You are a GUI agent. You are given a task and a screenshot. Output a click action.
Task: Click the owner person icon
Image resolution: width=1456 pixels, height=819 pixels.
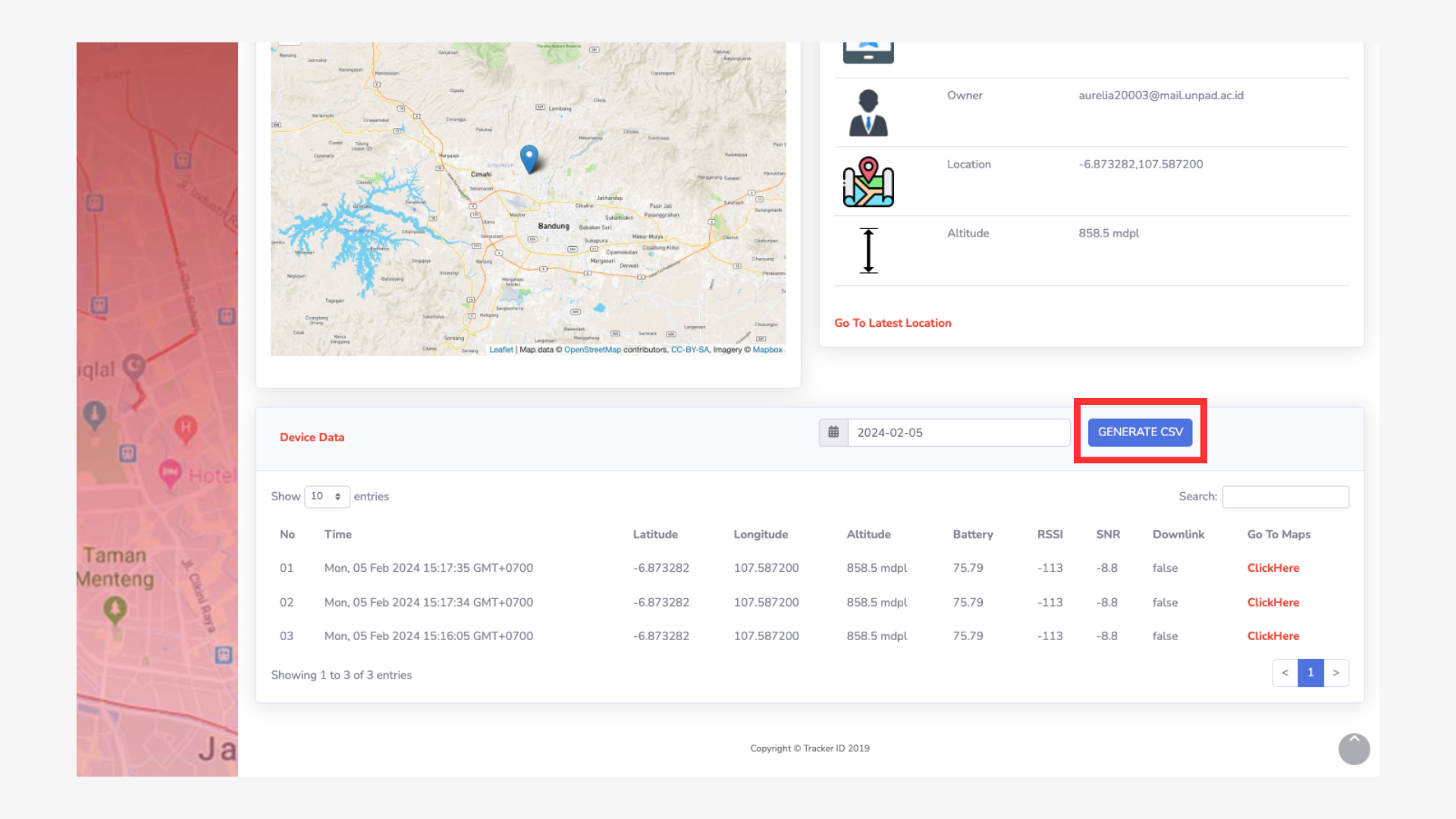[868, 112]
